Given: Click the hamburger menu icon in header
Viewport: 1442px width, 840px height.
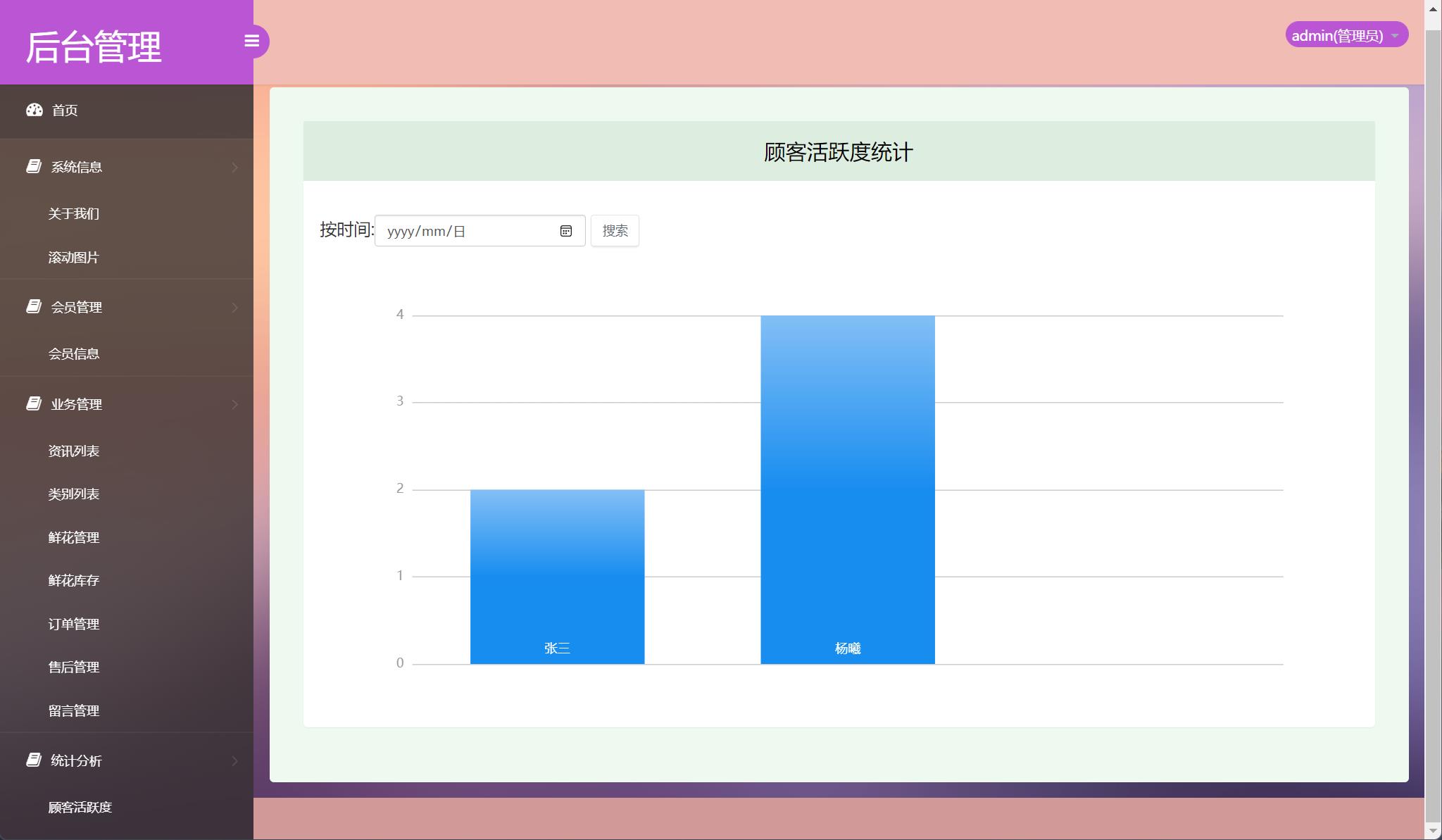Looking at the screenshot, I should pyautogui.click(x=253, y=41).
